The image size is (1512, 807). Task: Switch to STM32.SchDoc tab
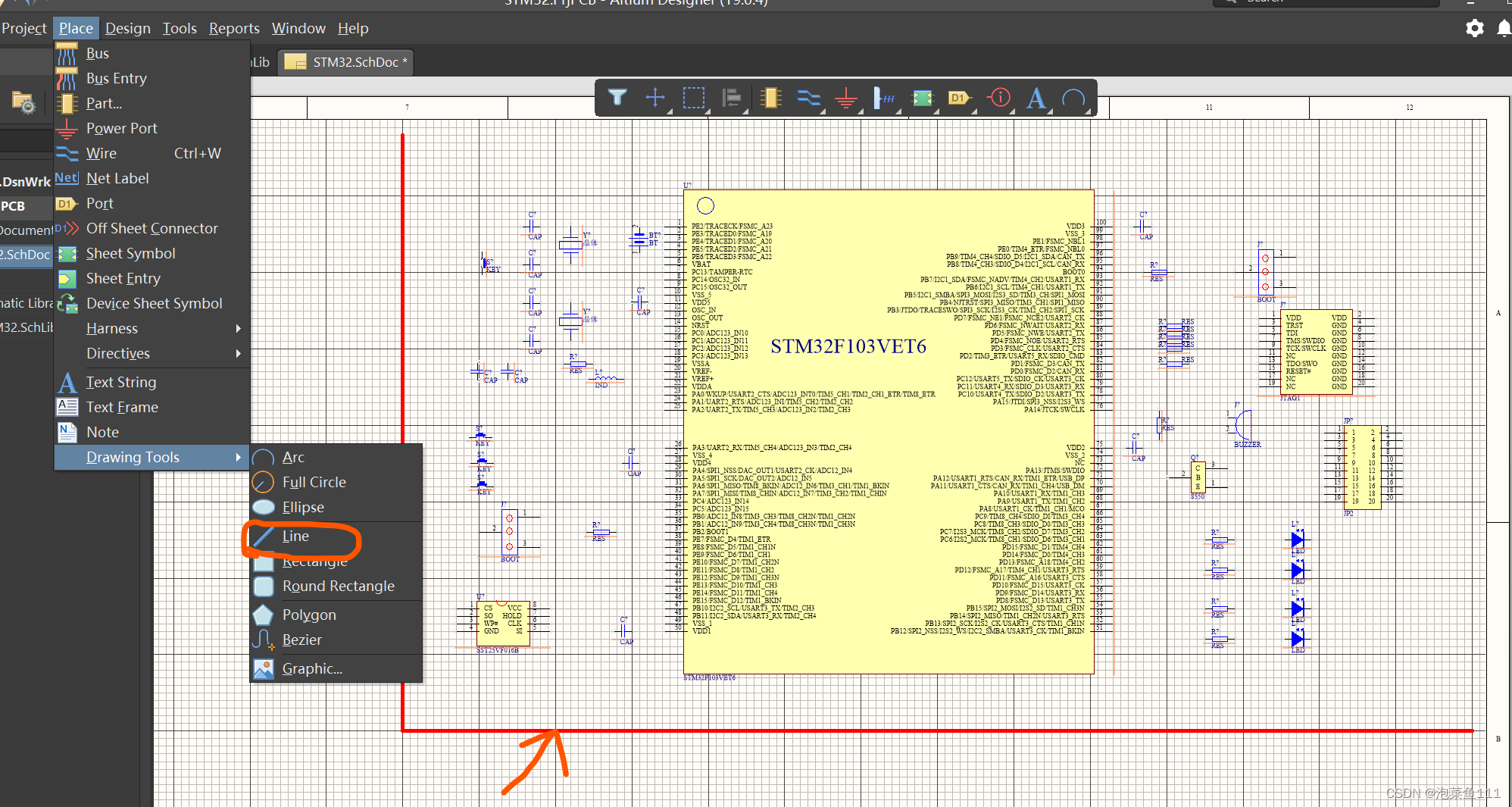(x=348, y=62)
